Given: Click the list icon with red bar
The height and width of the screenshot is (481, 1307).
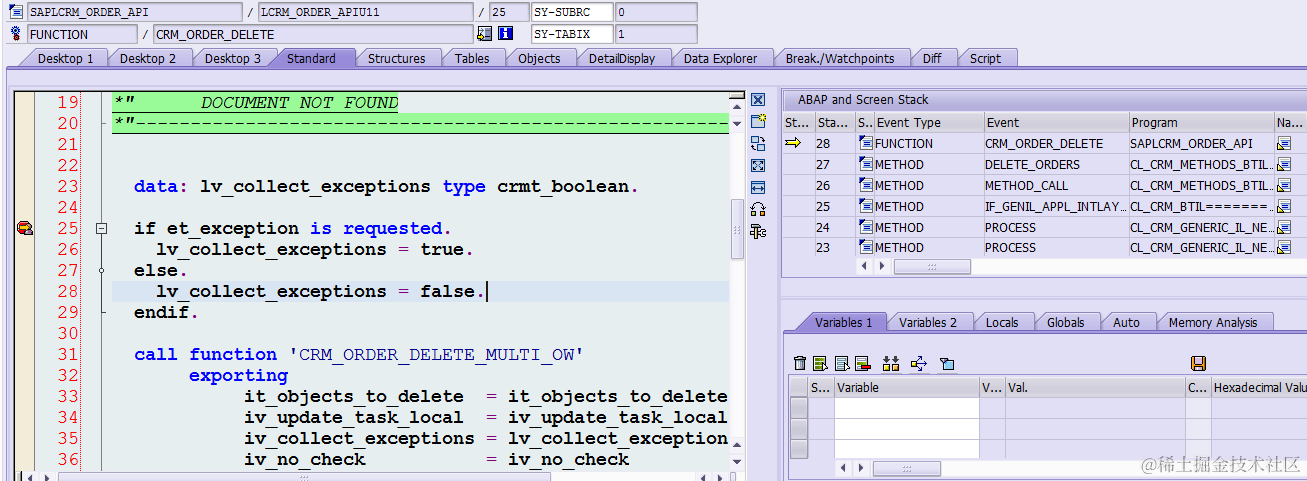Looking at the screenshot, I should pos(862,363).
